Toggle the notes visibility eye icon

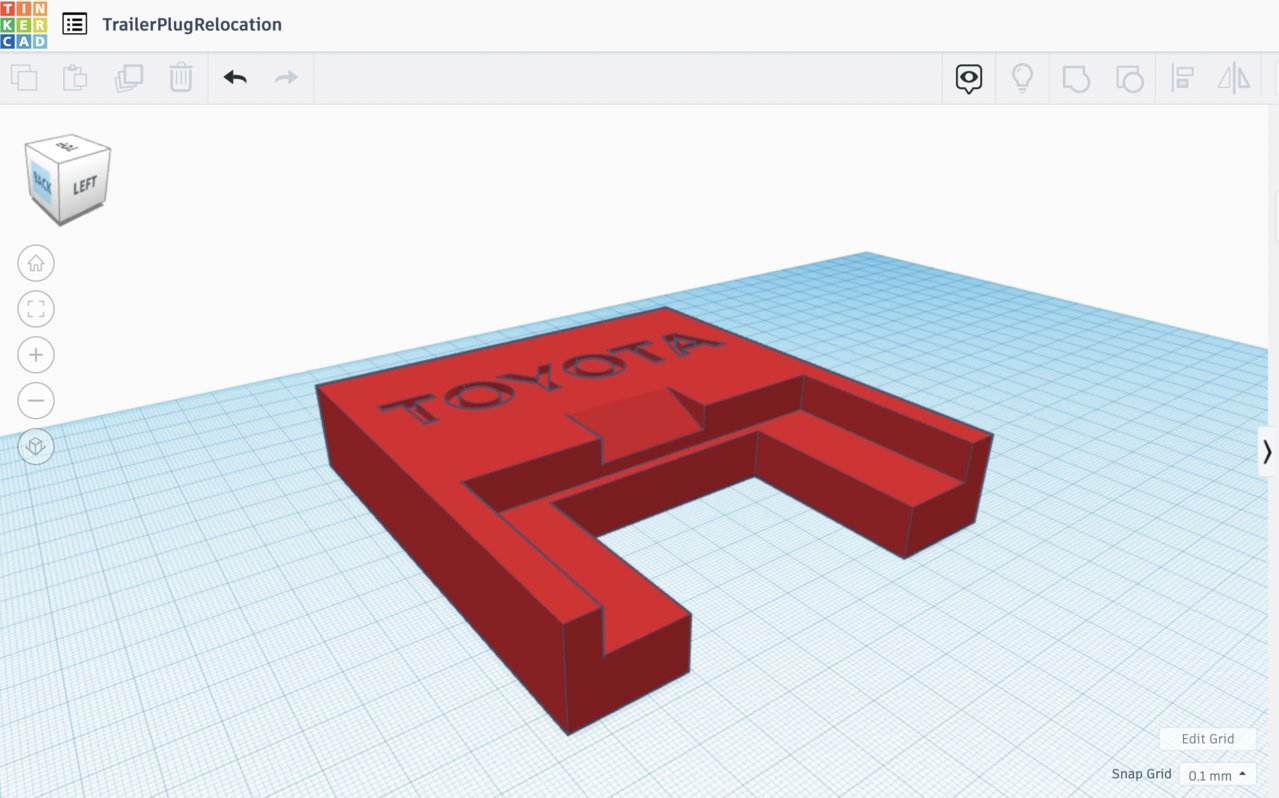click(x=969, y=79)
